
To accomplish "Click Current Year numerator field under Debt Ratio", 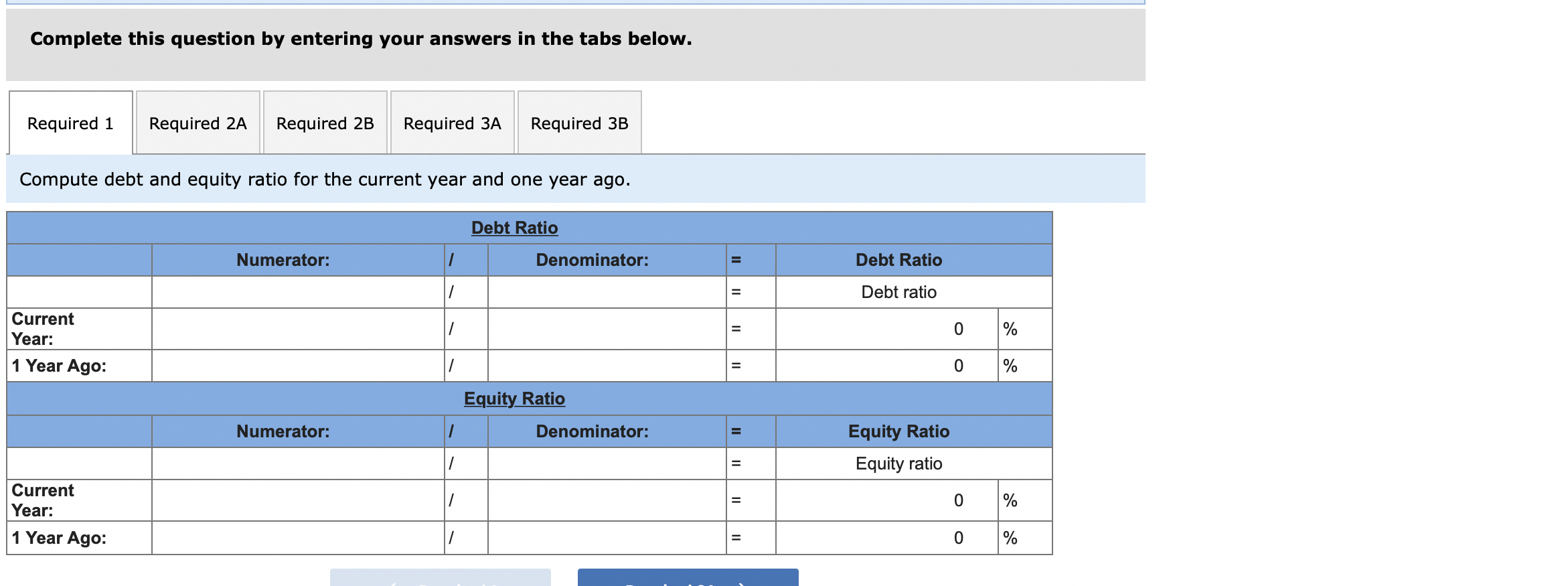I will (x=298, y=328).
